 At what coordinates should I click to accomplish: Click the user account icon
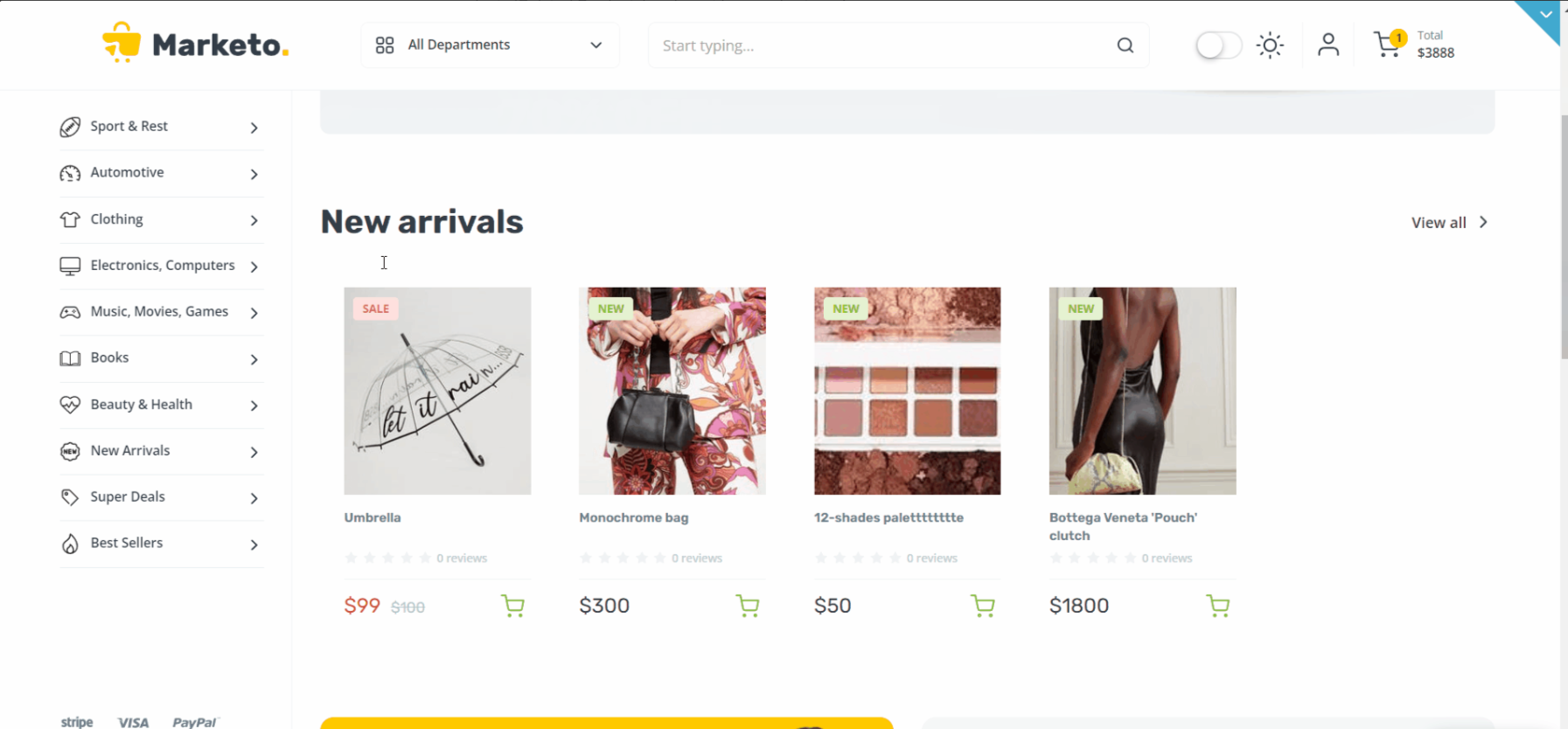1328,45
